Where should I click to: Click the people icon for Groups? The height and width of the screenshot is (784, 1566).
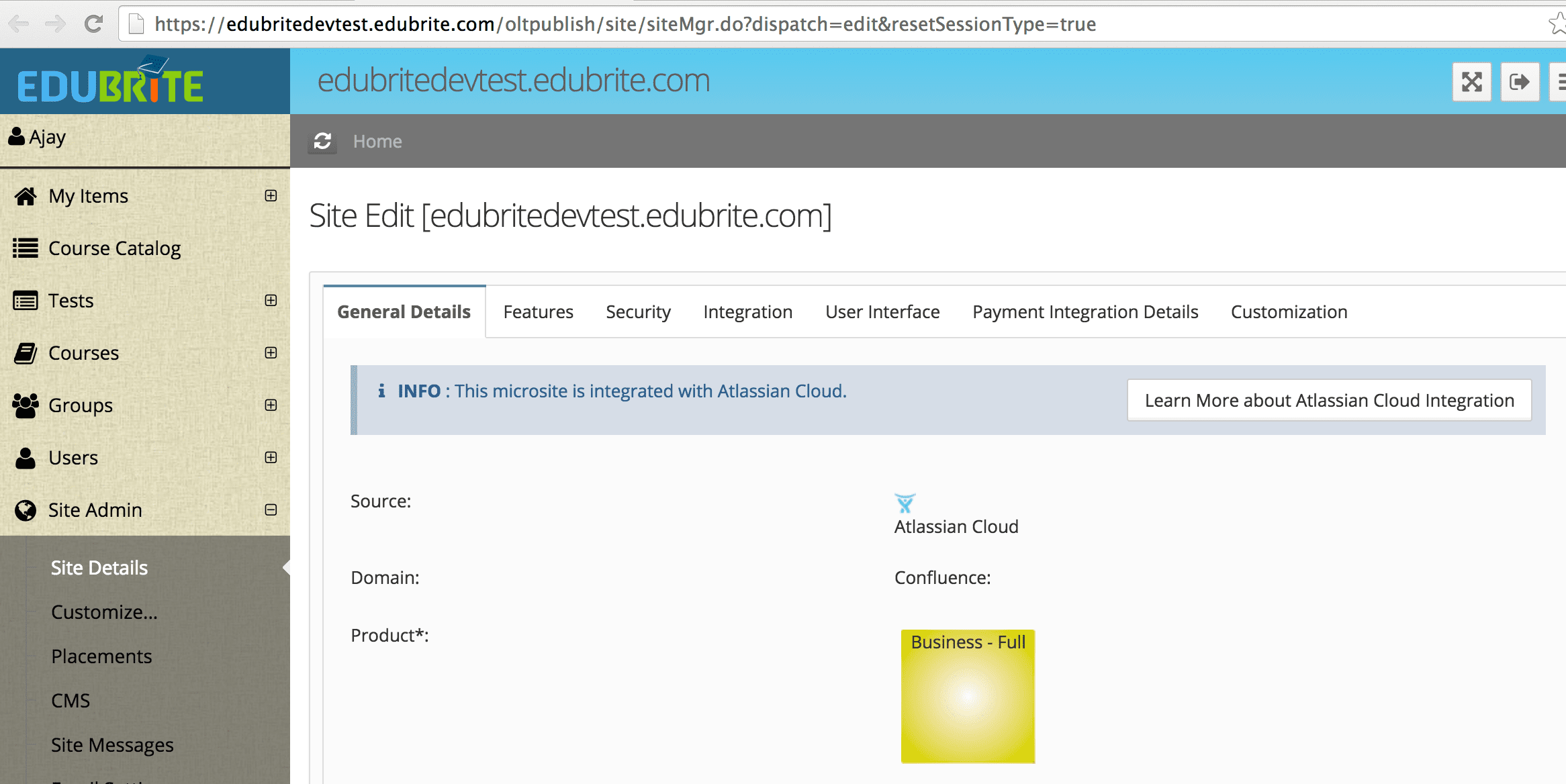(x=26, y=405)
